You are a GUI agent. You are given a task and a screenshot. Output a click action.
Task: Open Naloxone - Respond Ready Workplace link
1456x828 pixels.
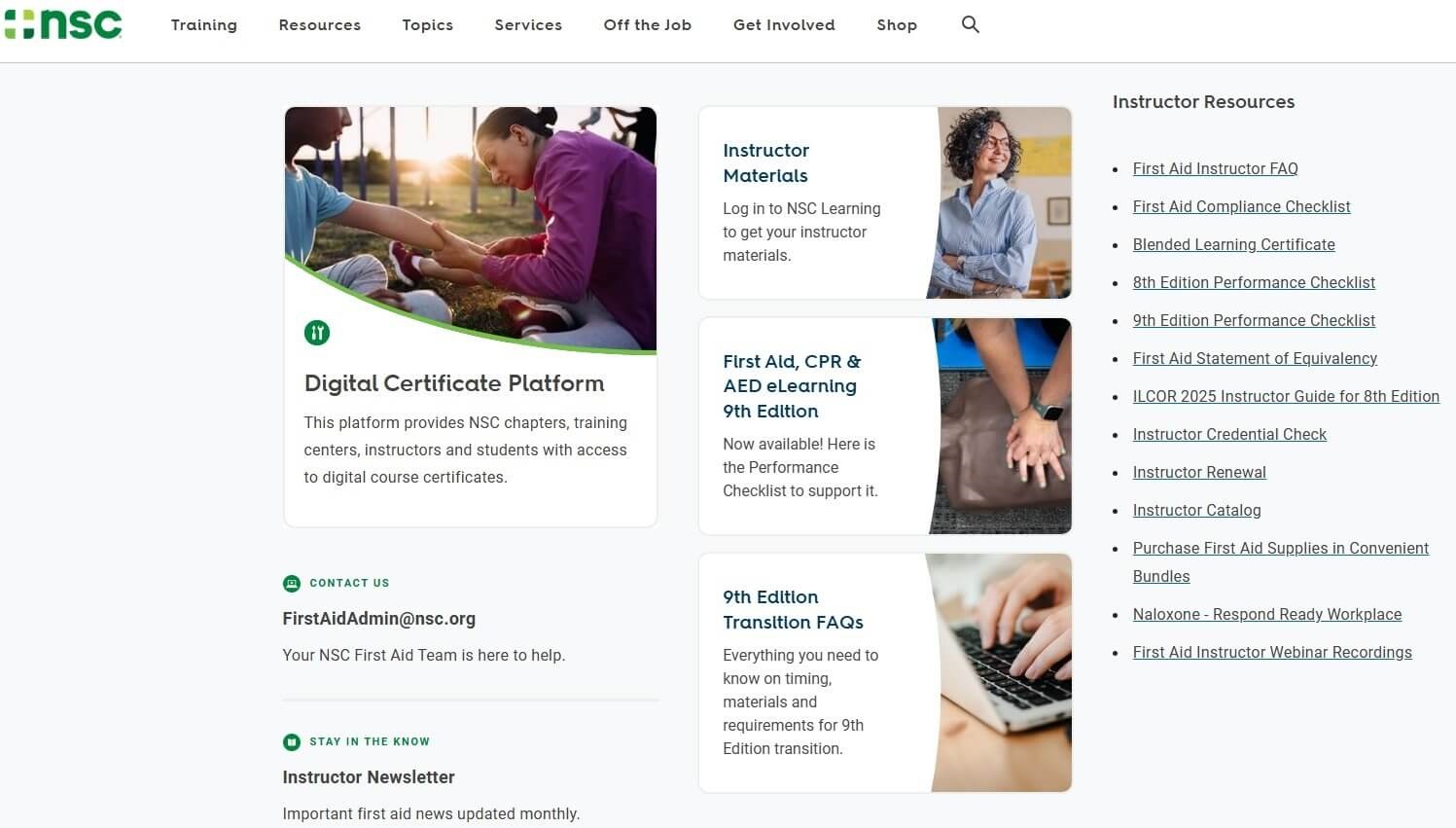click(1267, 614)
